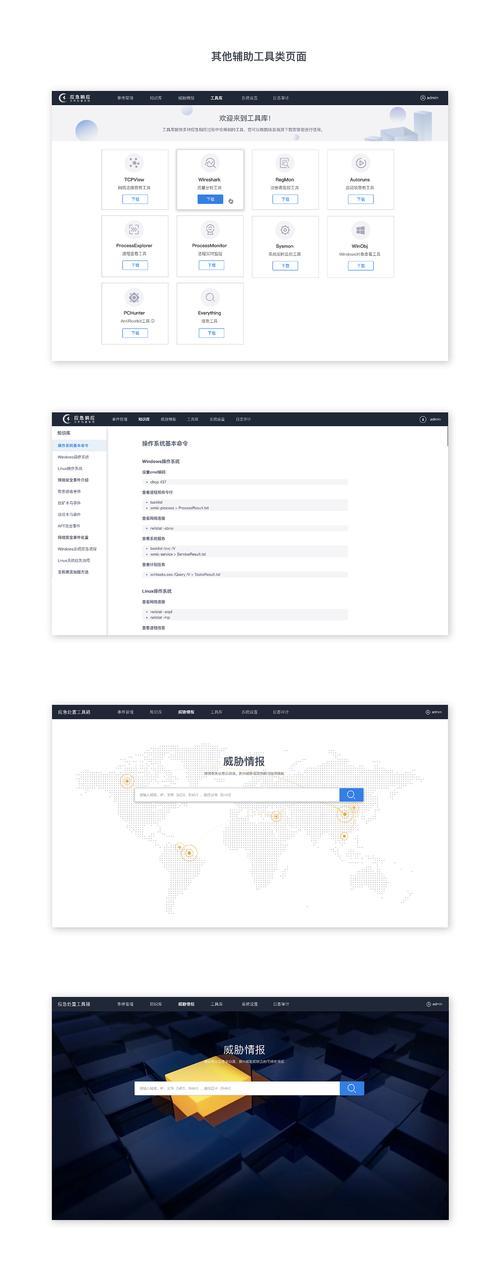Click the TCPView tool icon
Viewport: 500px width, 1263px height.
tap(134, 163)
